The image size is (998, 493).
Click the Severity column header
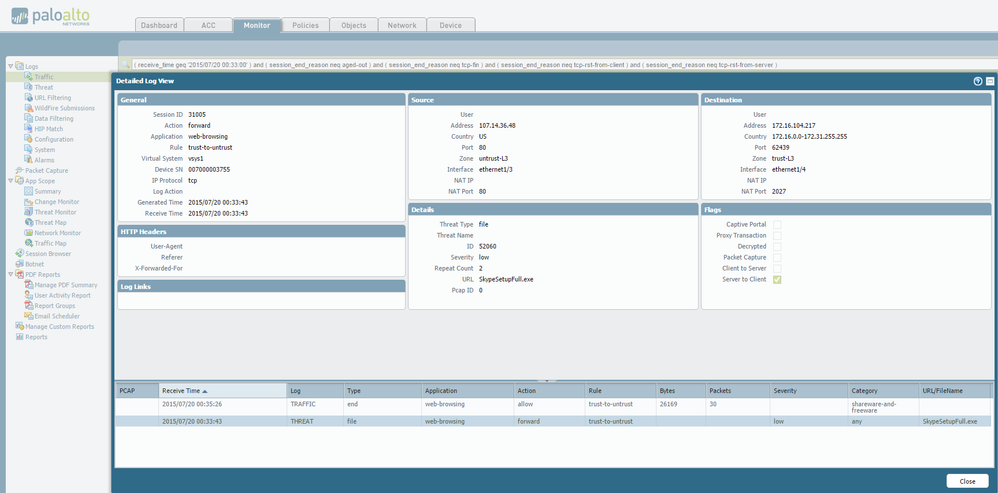pos(809,391)
